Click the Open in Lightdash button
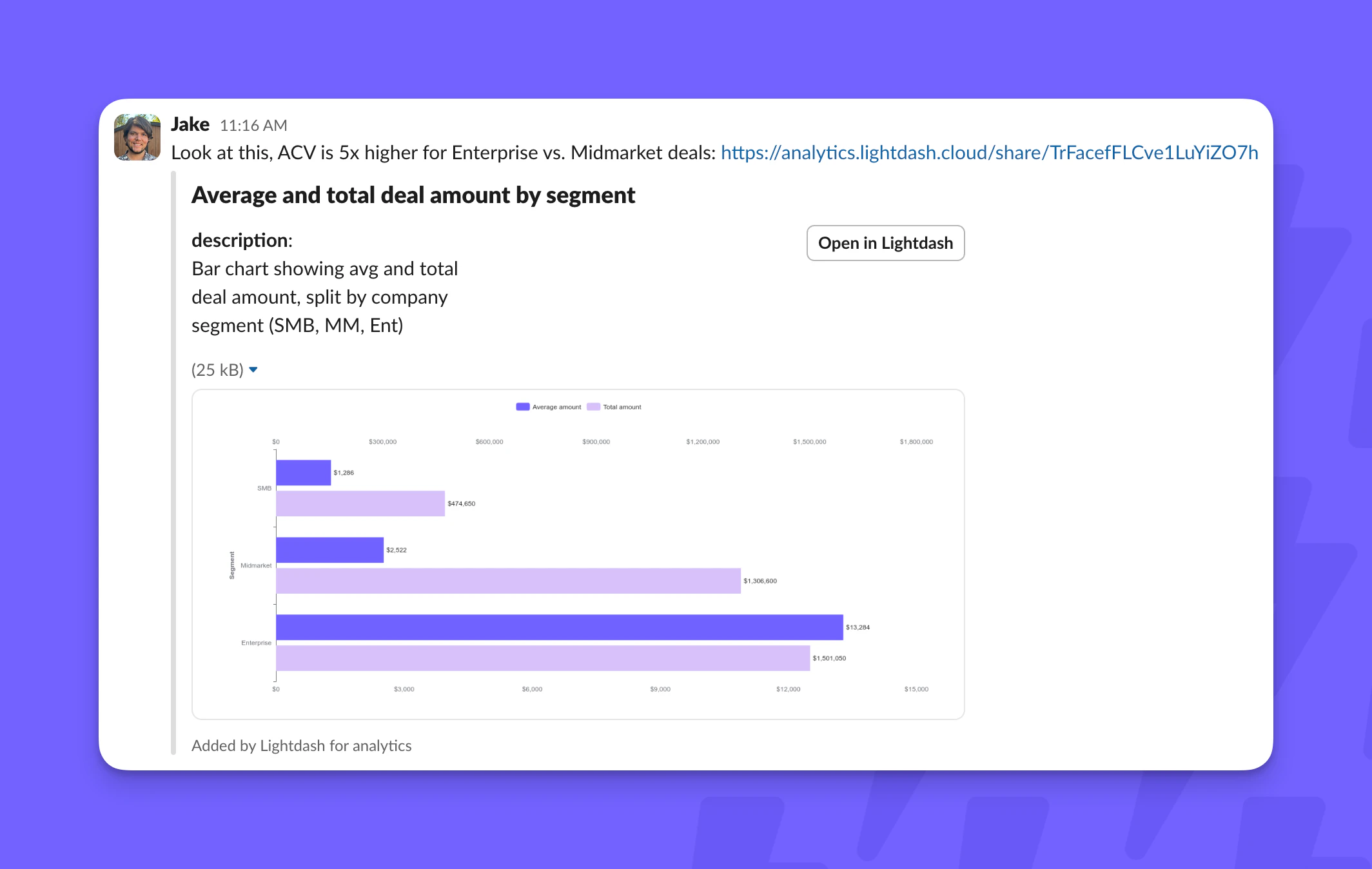 tap(885, 243)
